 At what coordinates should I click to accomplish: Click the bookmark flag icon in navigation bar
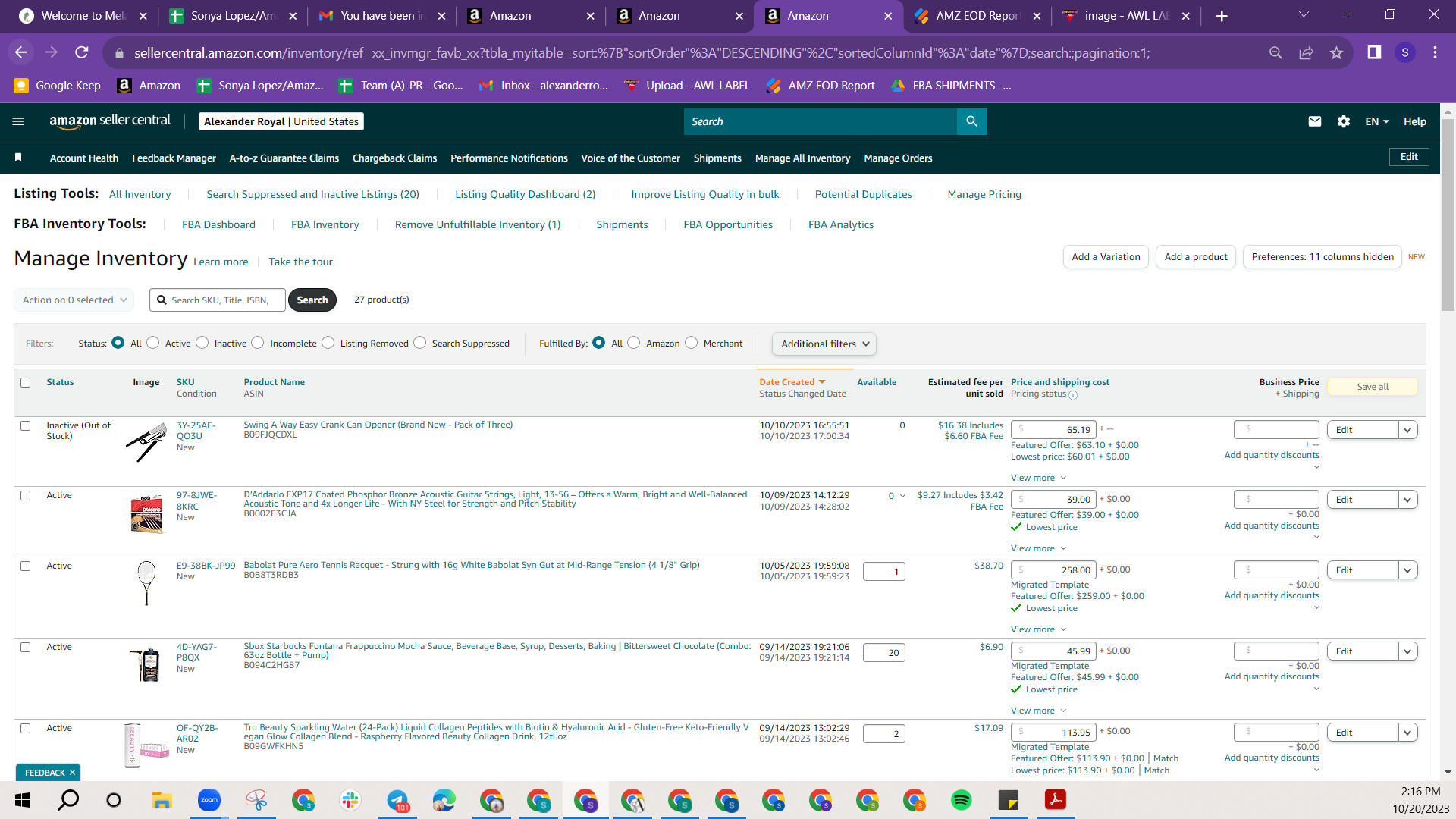pos(18,157)
